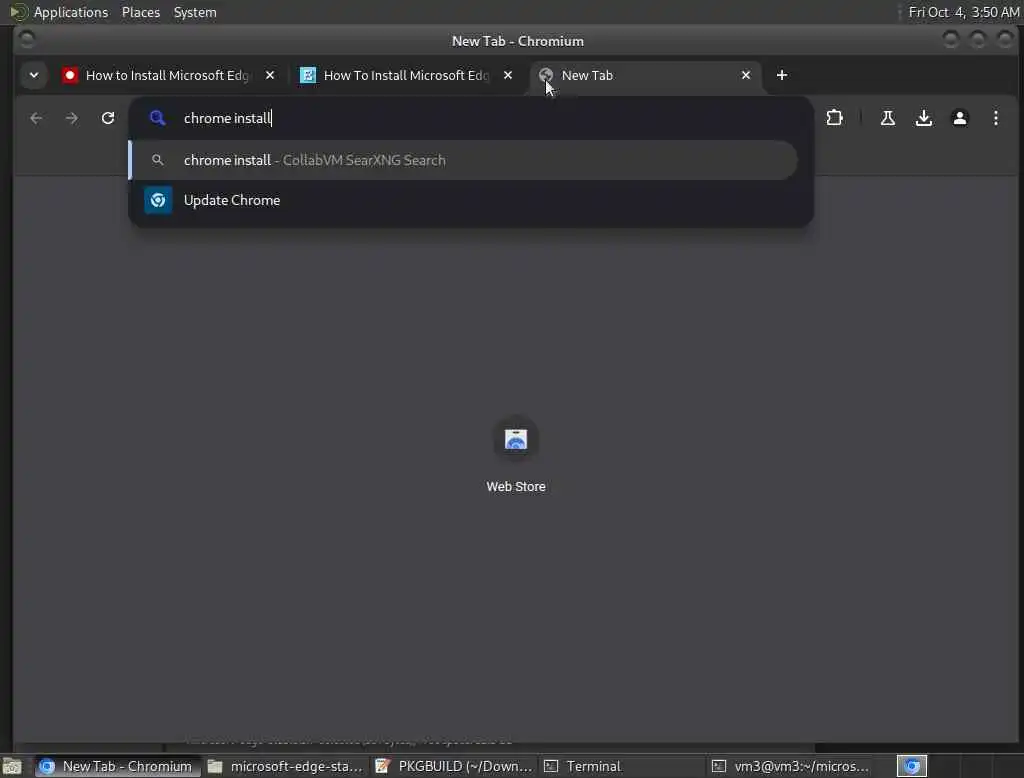Image resolution: width=1024 pixels, height=778 pixels.
Task: Open the Extensions puzzle icon
Action: tap(834, 118)
